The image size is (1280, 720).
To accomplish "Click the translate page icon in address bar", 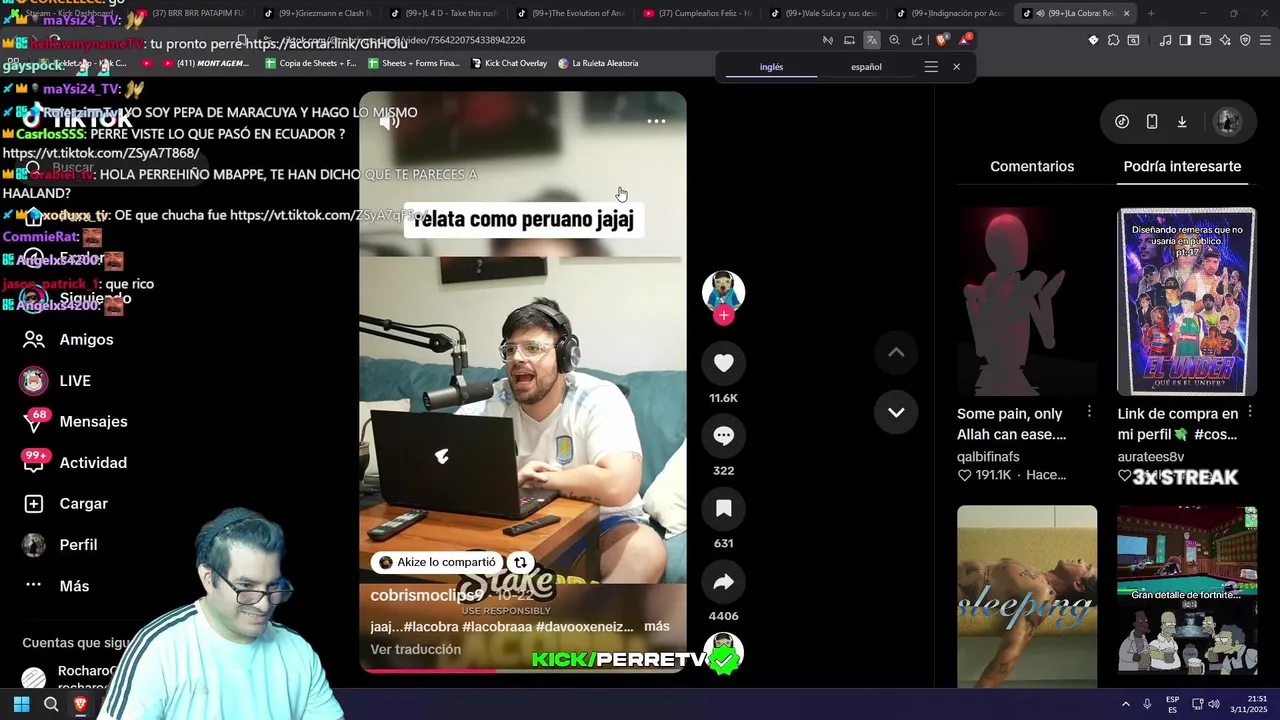I will 871,40.
